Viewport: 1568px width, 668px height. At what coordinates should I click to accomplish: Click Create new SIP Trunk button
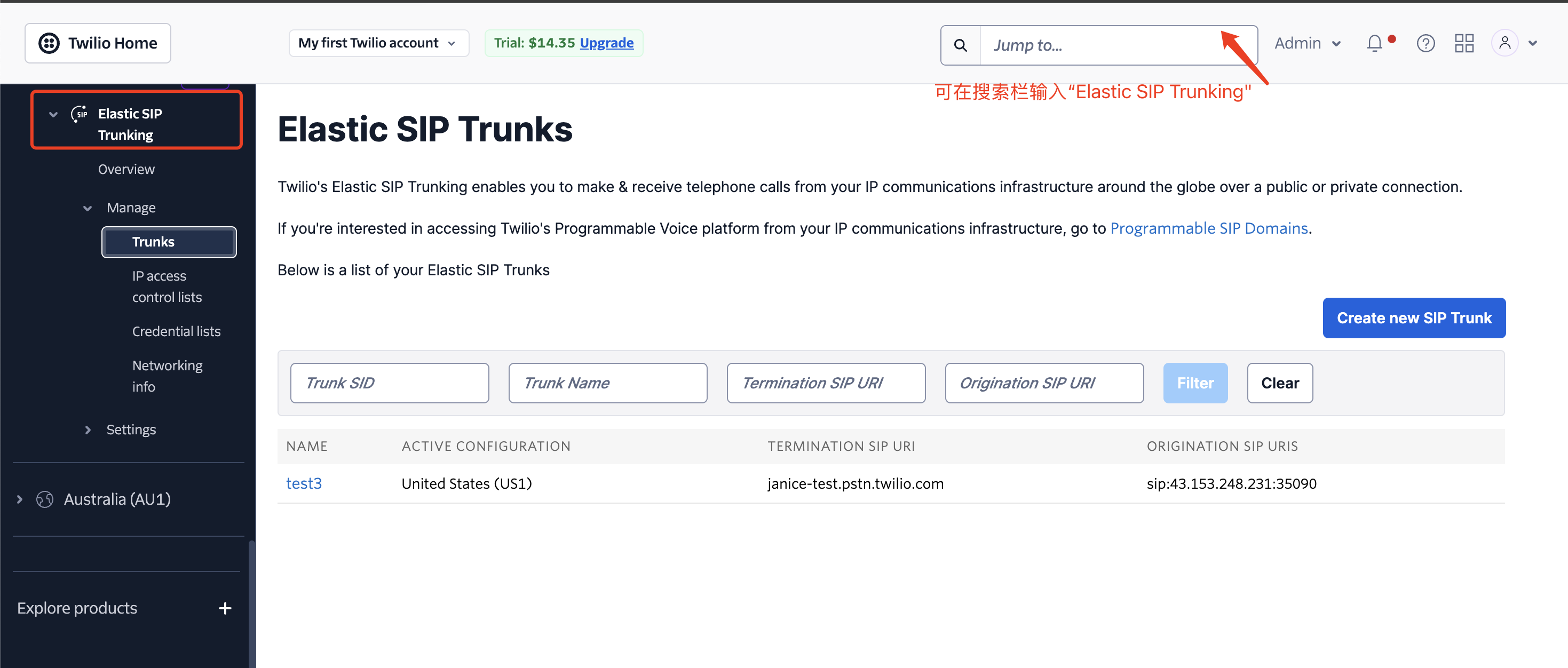[x=1413, y=317]
